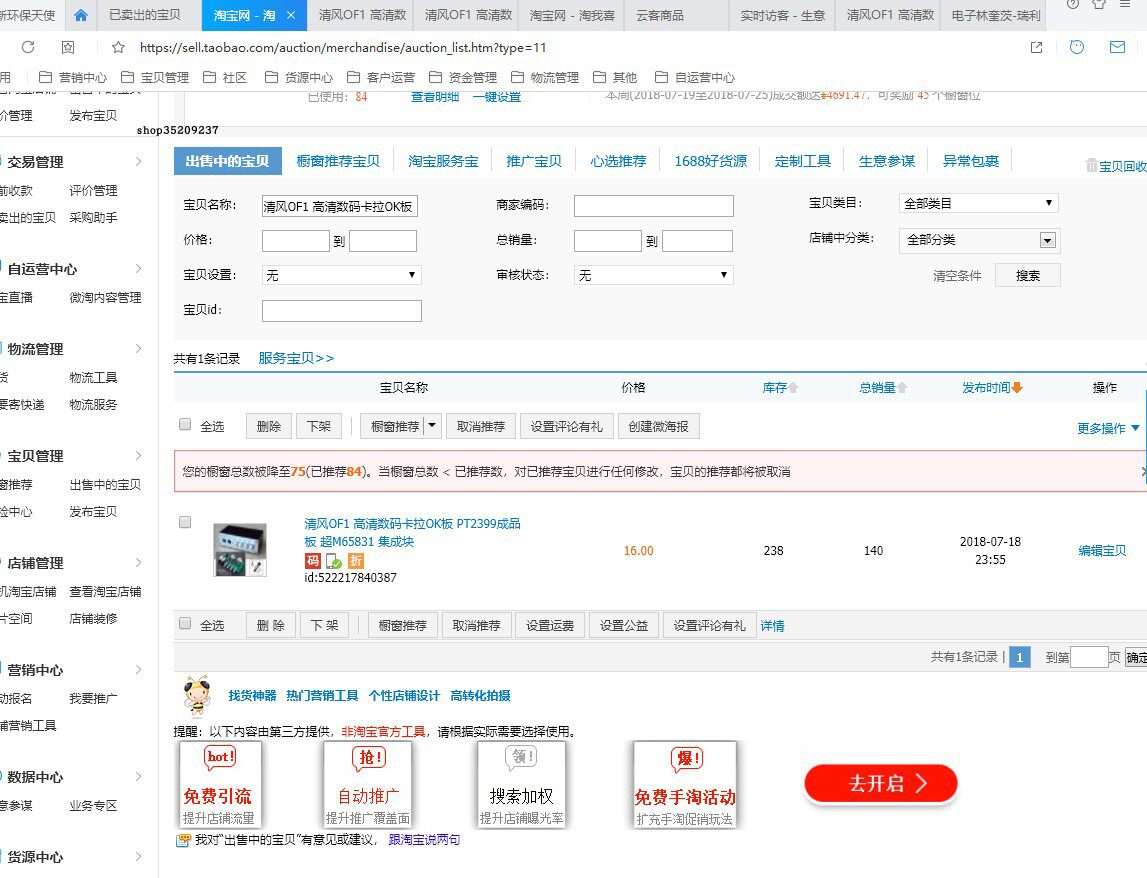Switch to the 1688好货源 tab
The width and height of the screenshot is (1147, 878).
[x=710, y=161]
